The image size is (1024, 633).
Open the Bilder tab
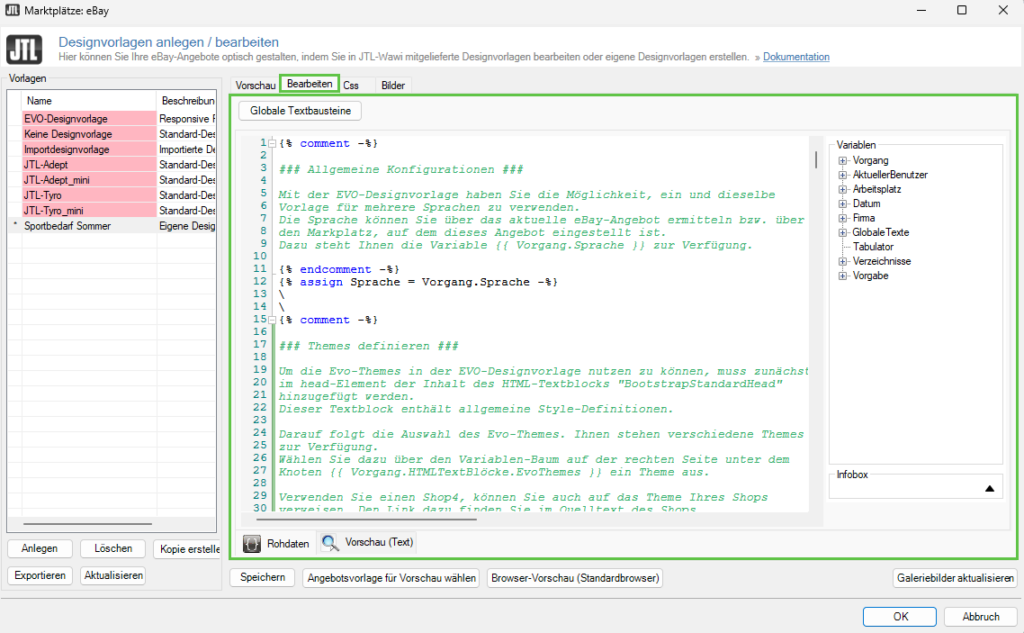[393, 86]
